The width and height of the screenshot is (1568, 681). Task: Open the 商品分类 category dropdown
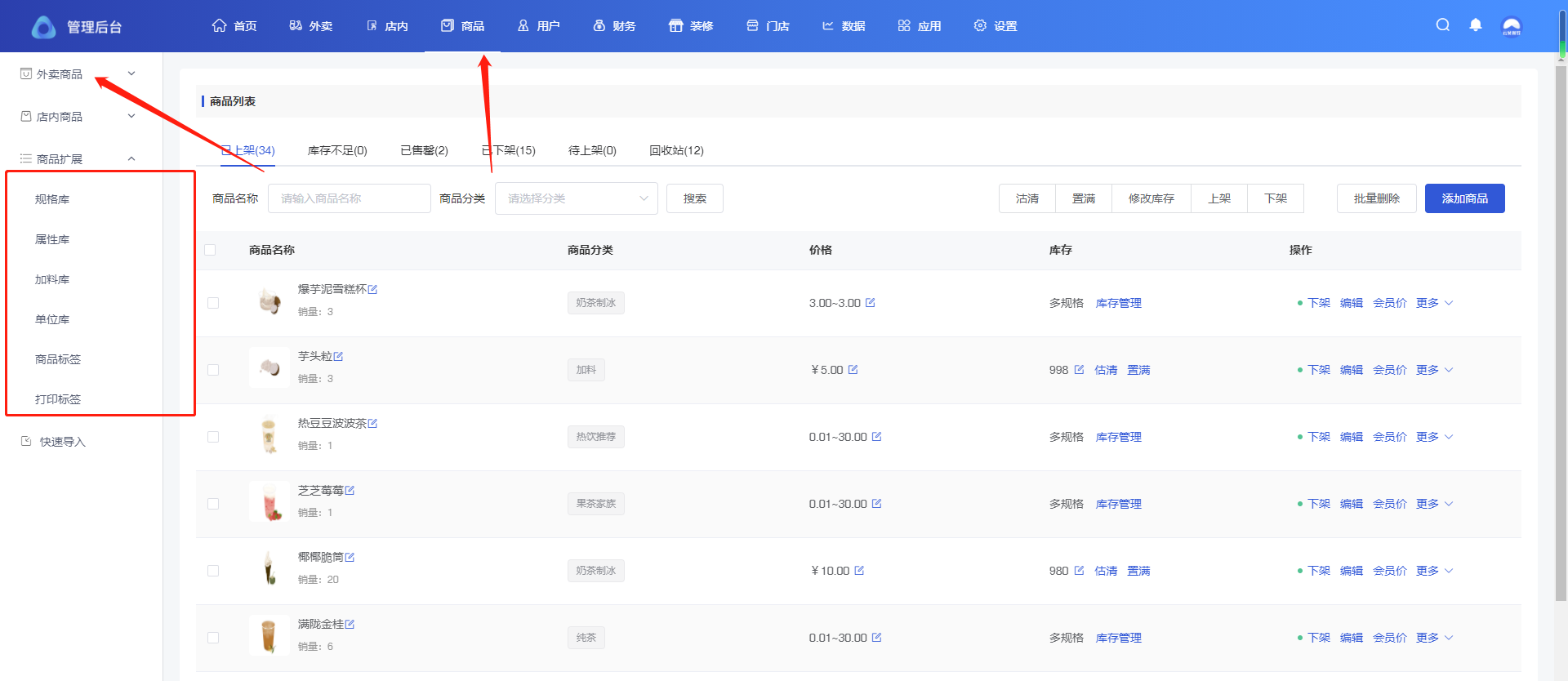pos(576,198)
